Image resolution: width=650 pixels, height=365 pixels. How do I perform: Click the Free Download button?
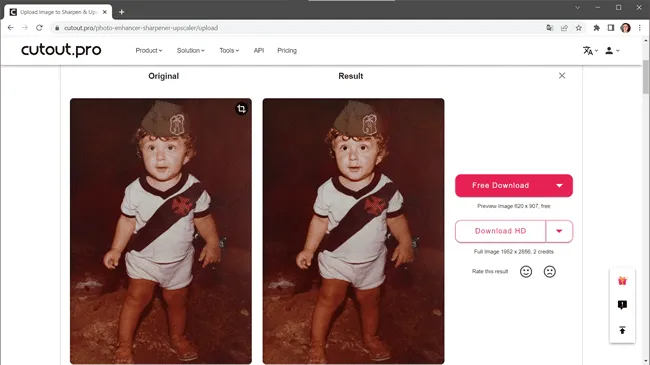click(500, 185)
